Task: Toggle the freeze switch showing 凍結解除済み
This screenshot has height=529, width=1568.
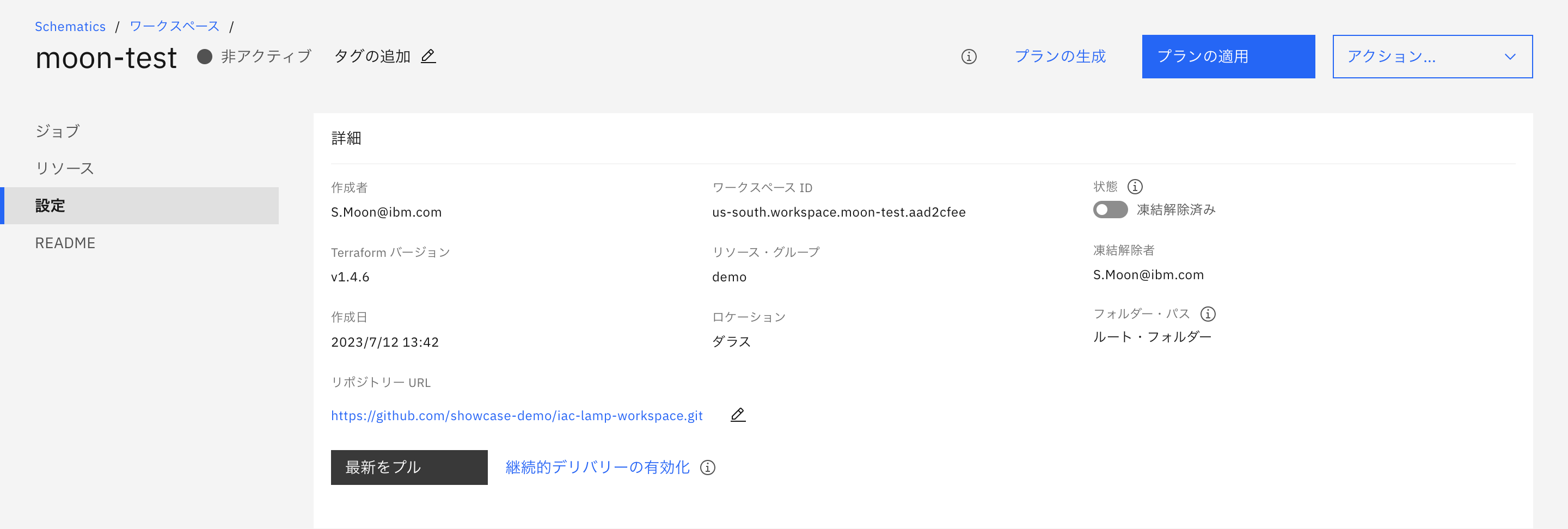Action: coord(1109,210)
